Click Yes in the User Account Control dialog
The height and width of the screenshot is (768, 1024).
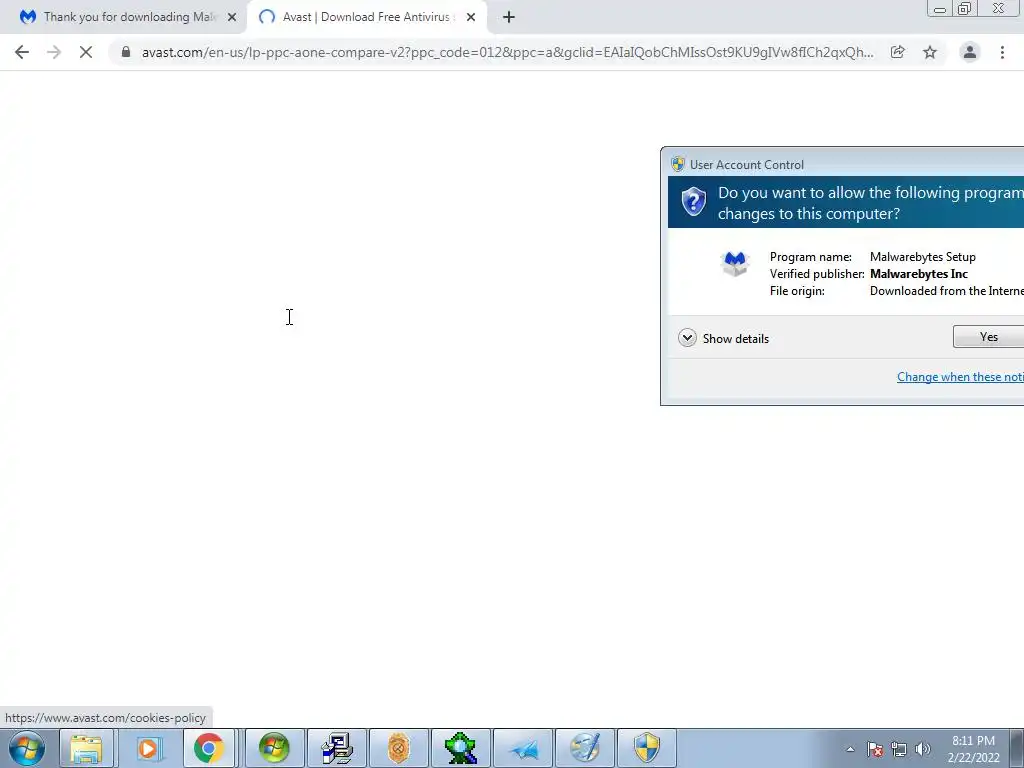[988, 337]
